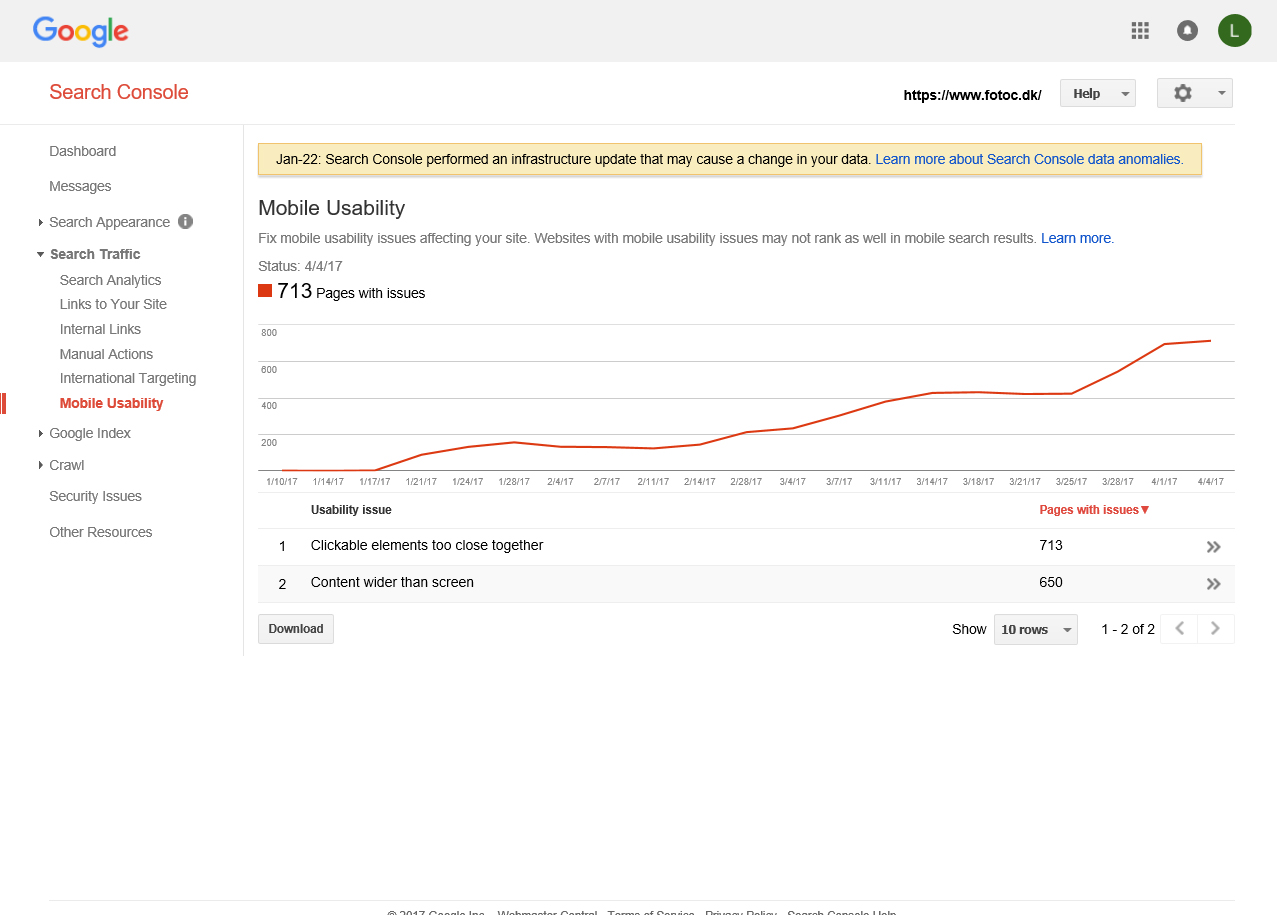Image resolution: width=1277 pixels, height=915 pixels.
Task: Open the Dashboard page
Action: coord(83,151)
